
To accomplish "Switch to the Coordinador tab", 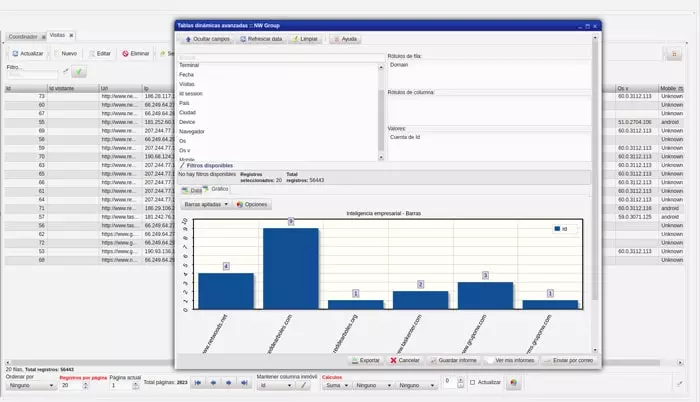I will 23,35.
